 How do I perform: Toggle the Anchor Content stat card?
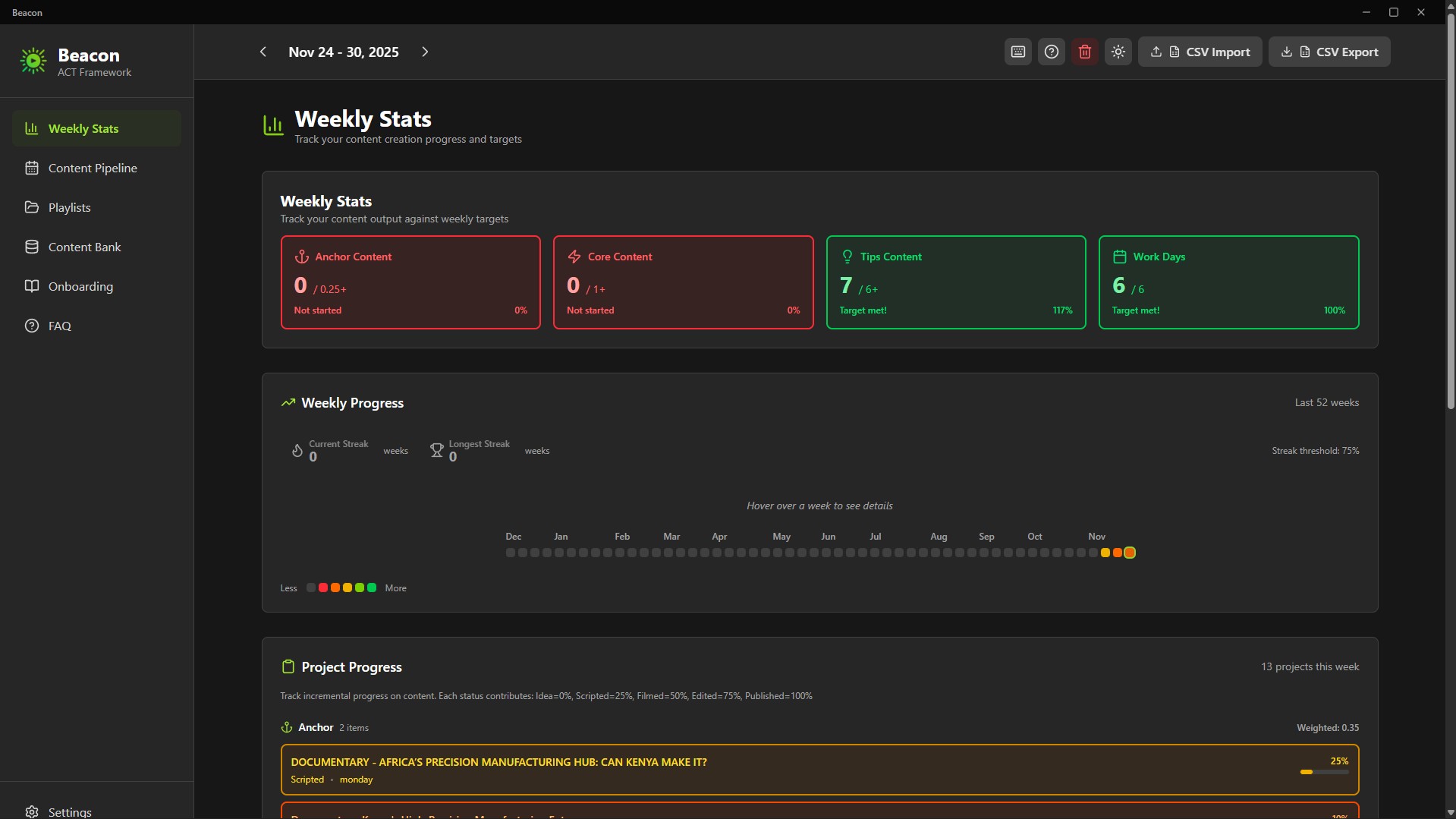click(410, 282)
